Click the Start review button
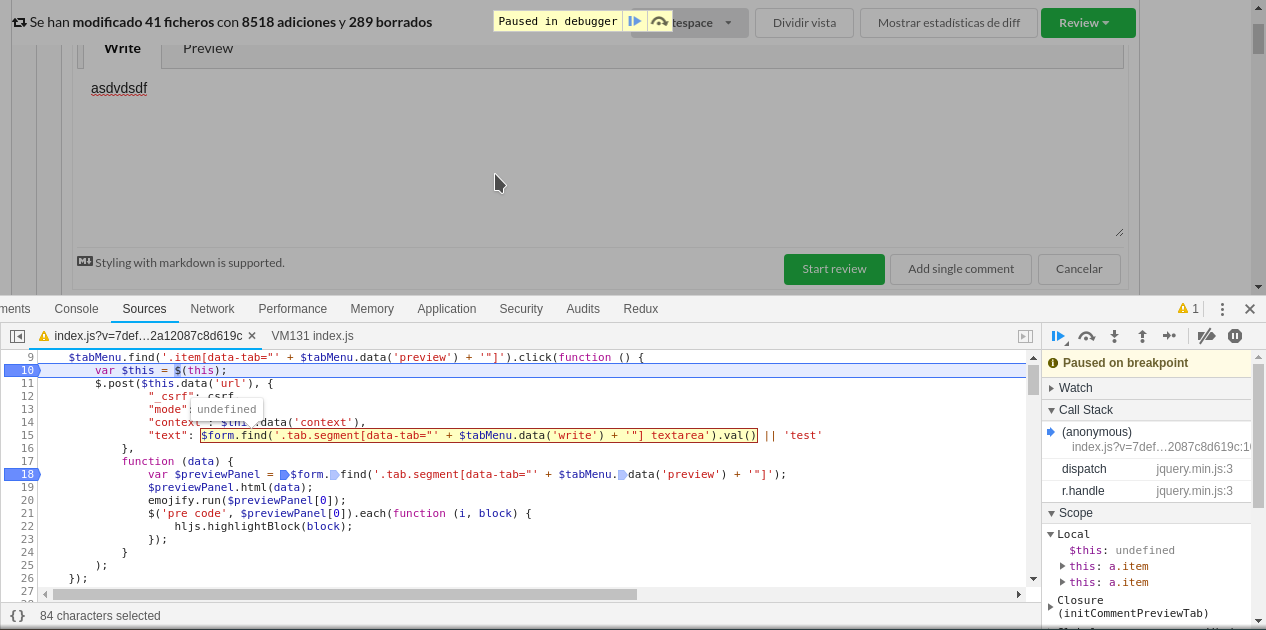Viewport: 1266px width, 630px height. coord(834,269)
